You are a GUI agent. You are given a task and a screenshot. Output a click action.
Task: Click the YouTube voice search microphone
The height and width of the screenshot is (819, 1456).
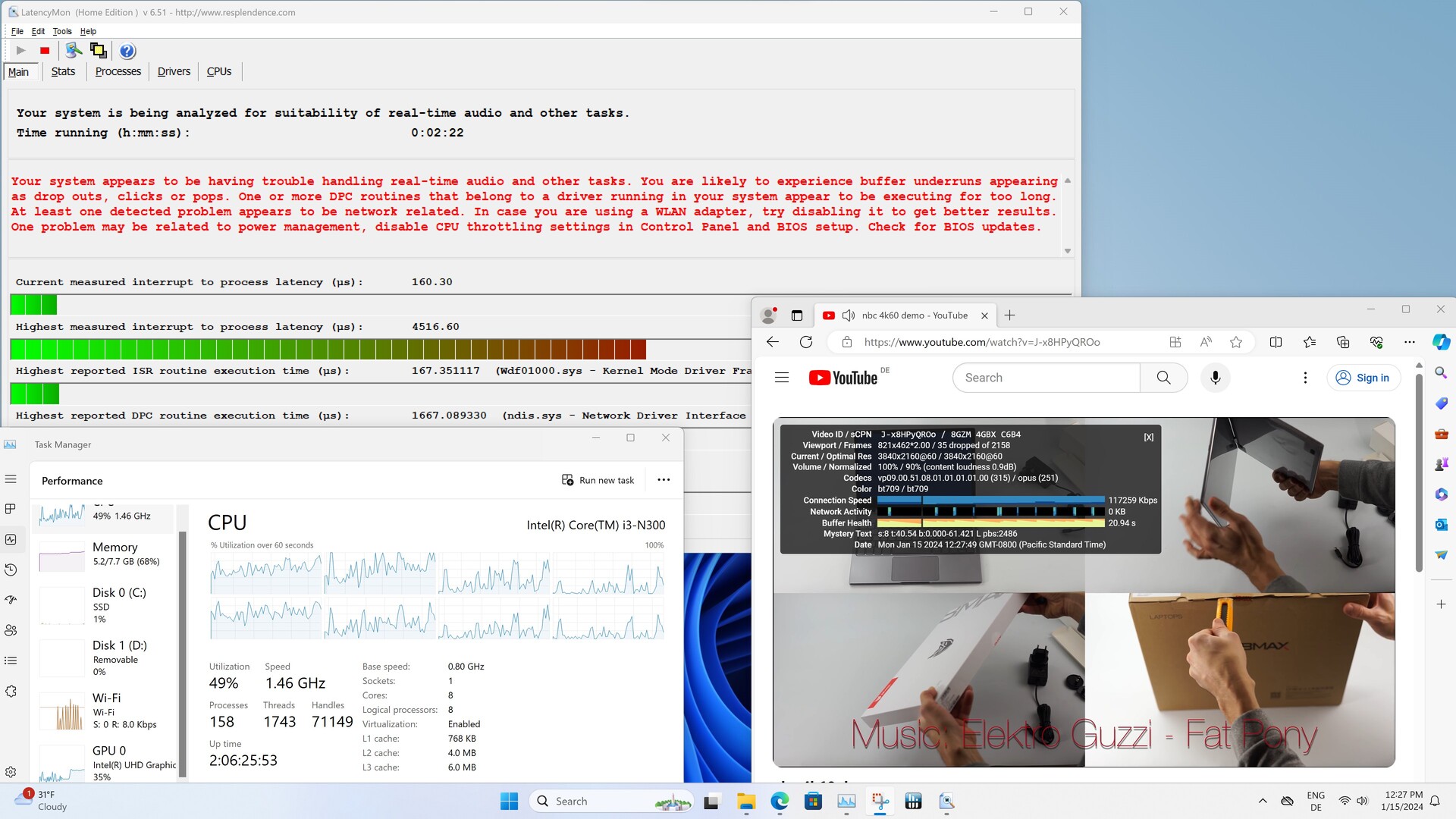click(x=1215, y=378)
